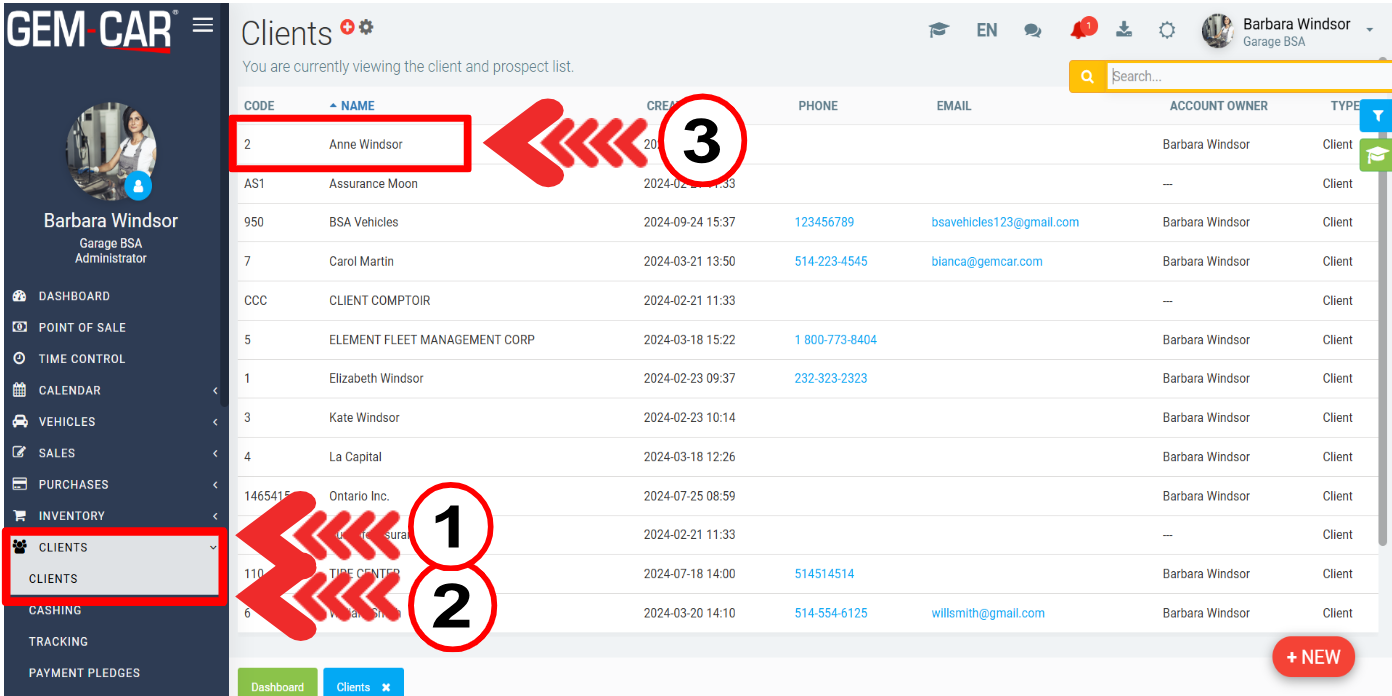Image resolution: width=1392 pixels, height=696 pixels.
Task: Close the Clients tab using its X
Action: coord(386,687)
